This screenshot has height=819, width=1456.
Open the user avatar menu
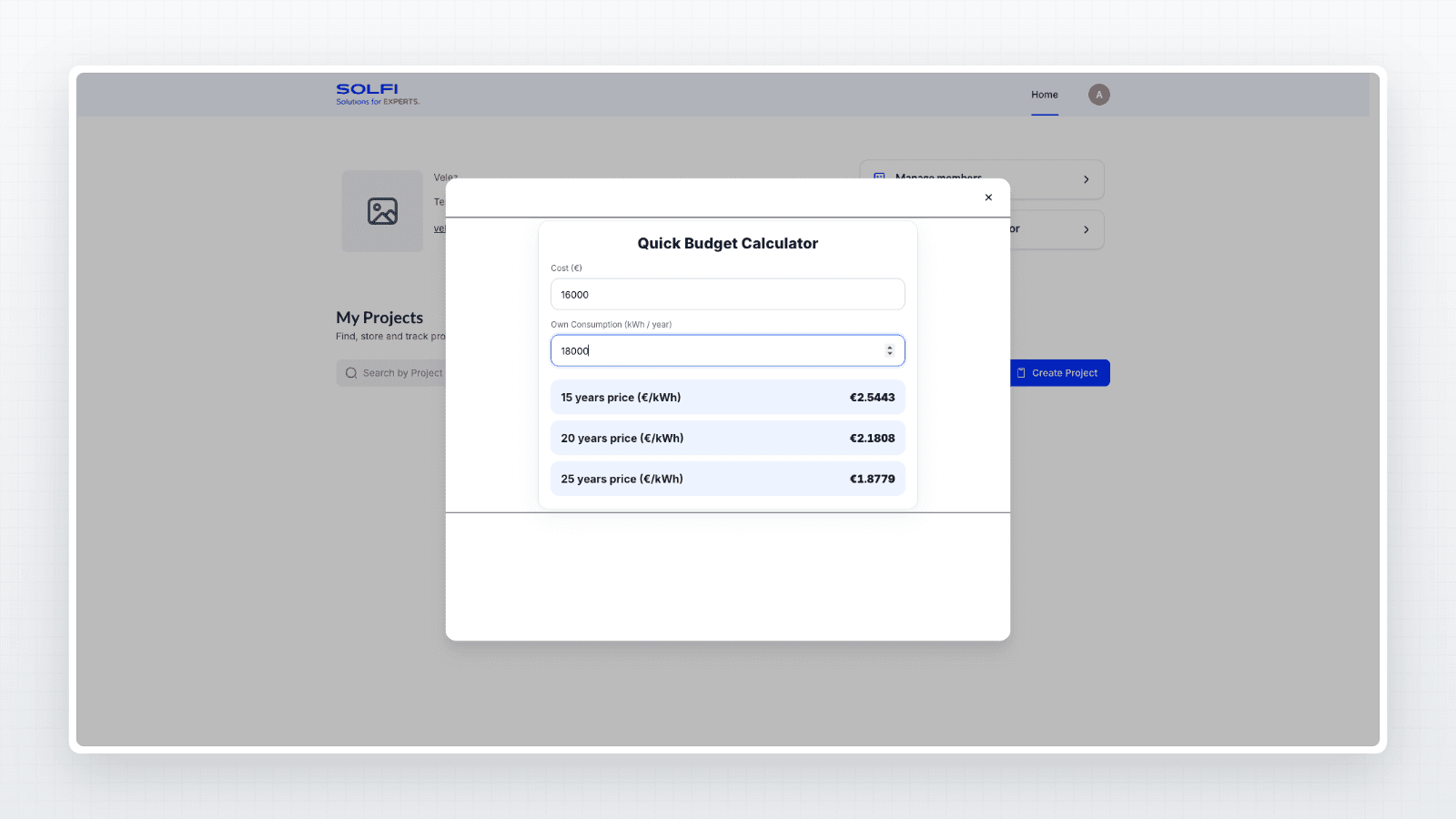tap(1098, 94)
